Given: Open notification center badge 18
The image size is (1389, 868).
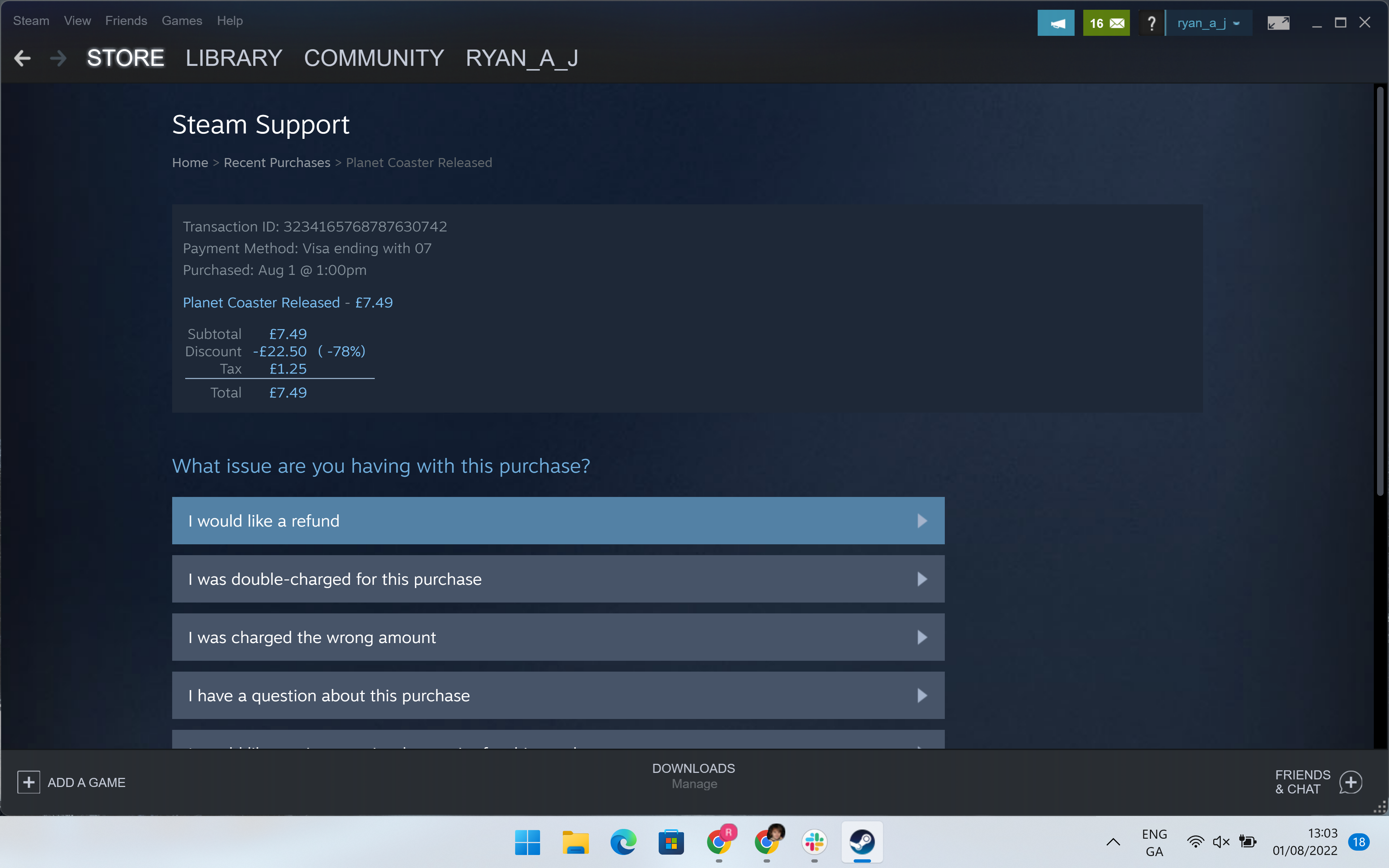Looking at the screenshot, I should pos(1359,842).
